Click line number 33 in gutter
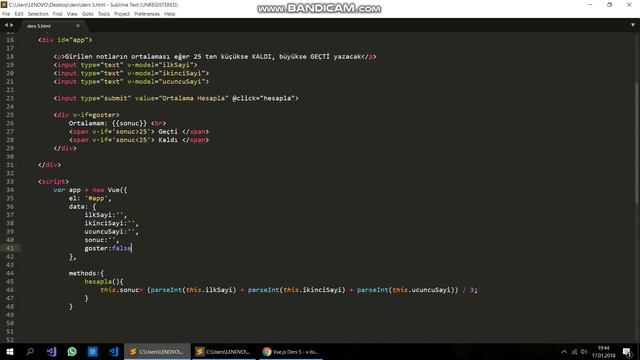The image size is (640, 360). (10, 182)
